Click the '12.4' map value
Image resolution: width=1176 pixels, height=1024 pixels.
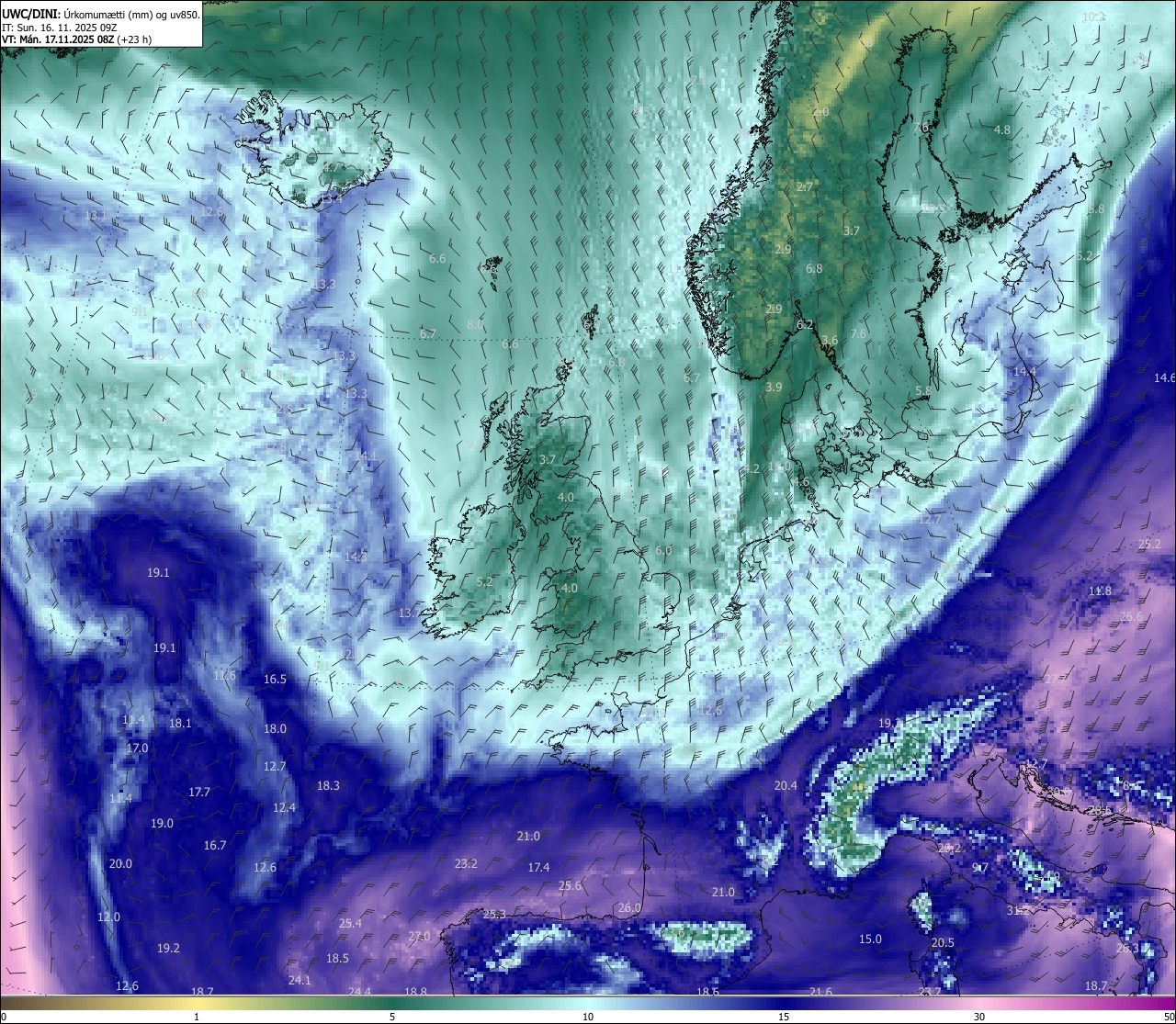pyautogui.click(x=284, y=808)
